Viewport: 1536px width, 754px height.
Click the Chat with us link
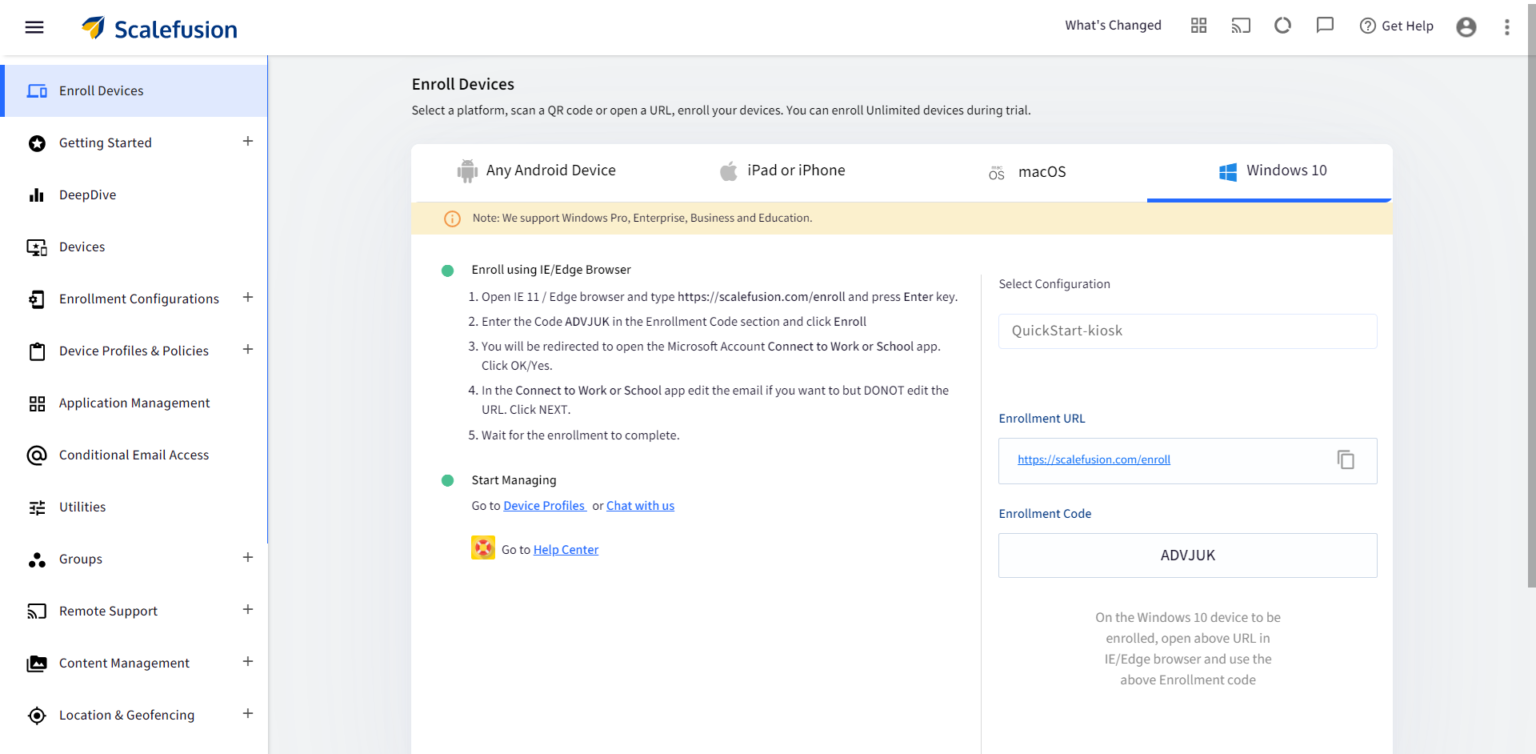[x=640, y=505]
